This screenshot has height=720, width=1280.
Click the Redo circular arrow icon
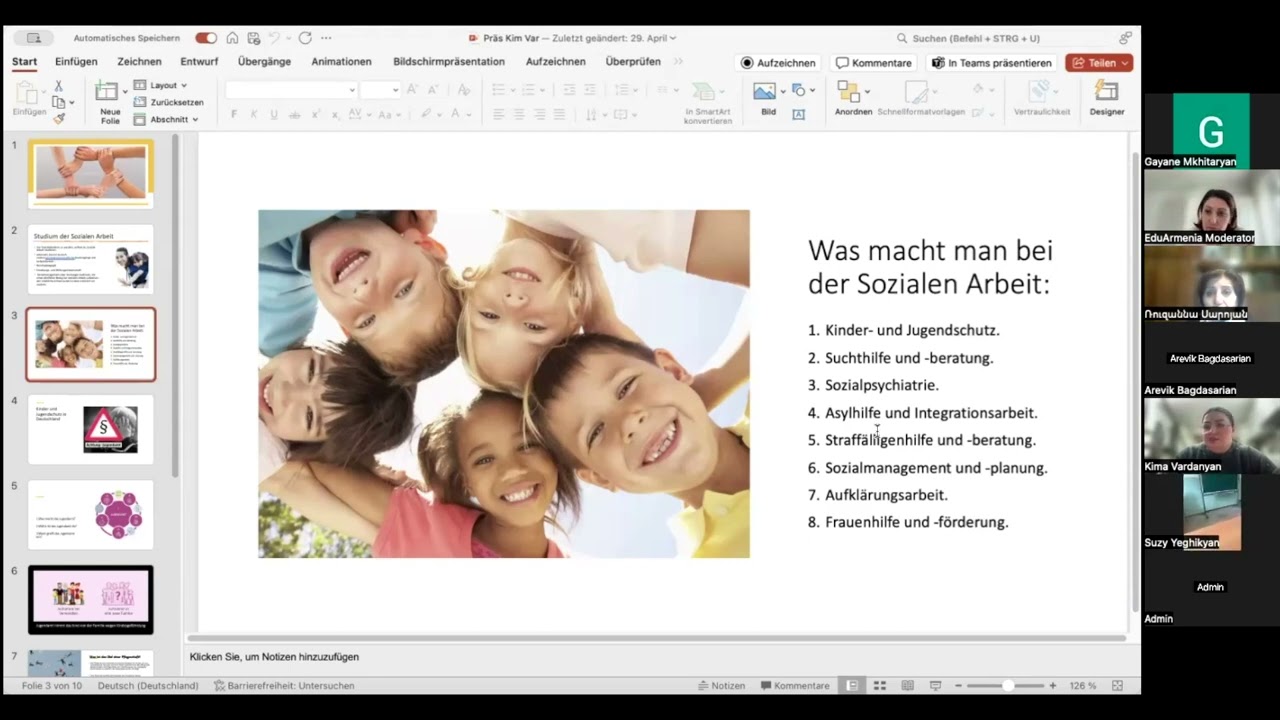coord(305,38)
